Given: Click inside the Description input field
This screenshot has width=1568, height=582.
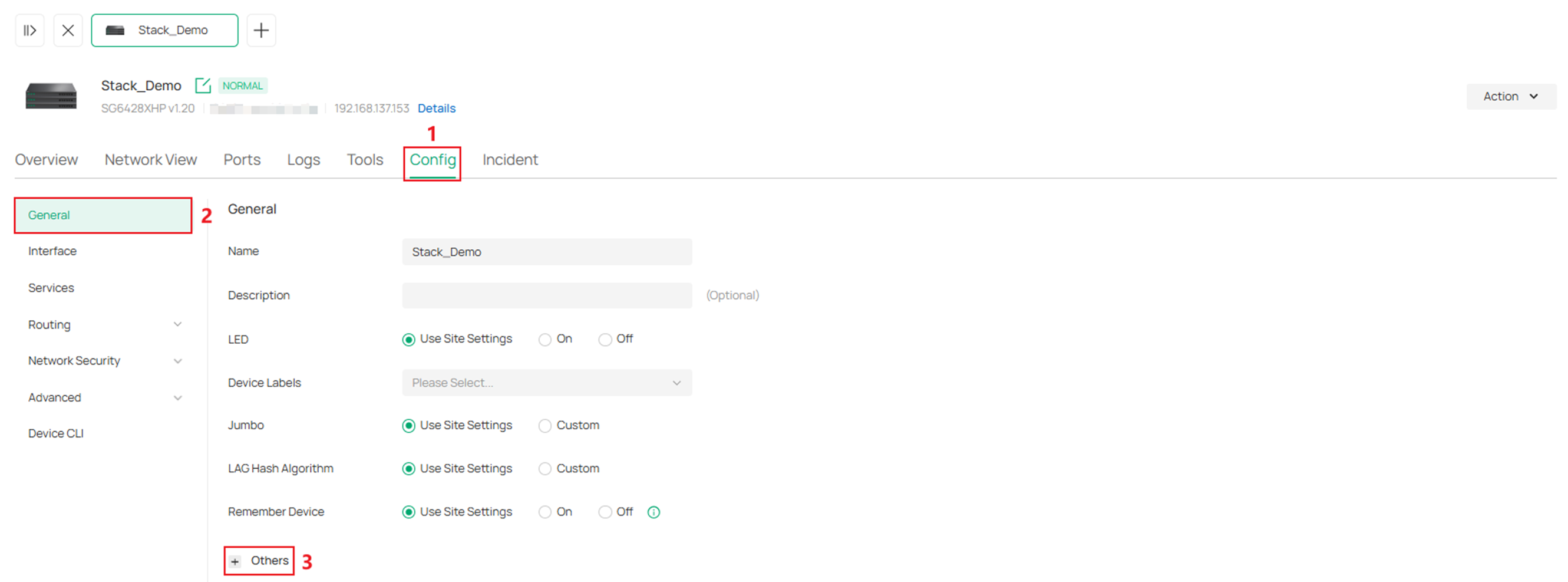Looking at the screenshot, I should click(546, 295).
